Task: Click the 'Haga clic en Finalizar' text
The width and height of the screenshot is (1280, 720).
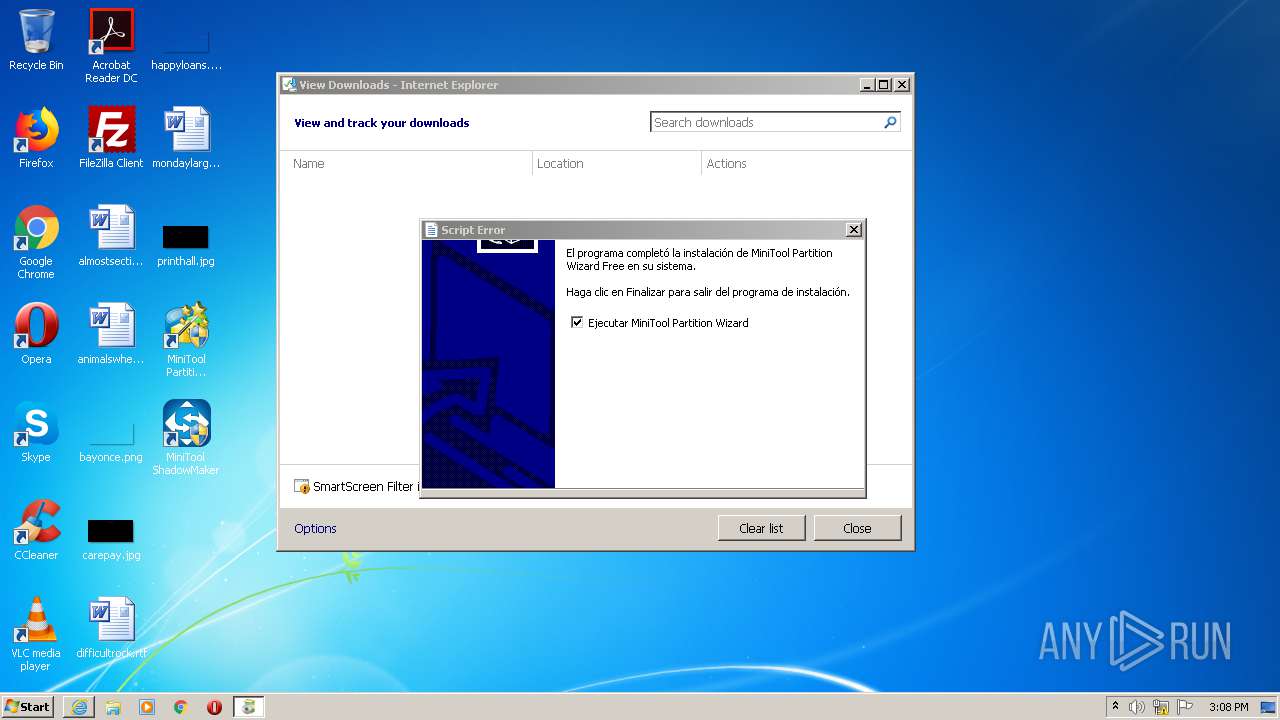Action: tap(708, 292)
